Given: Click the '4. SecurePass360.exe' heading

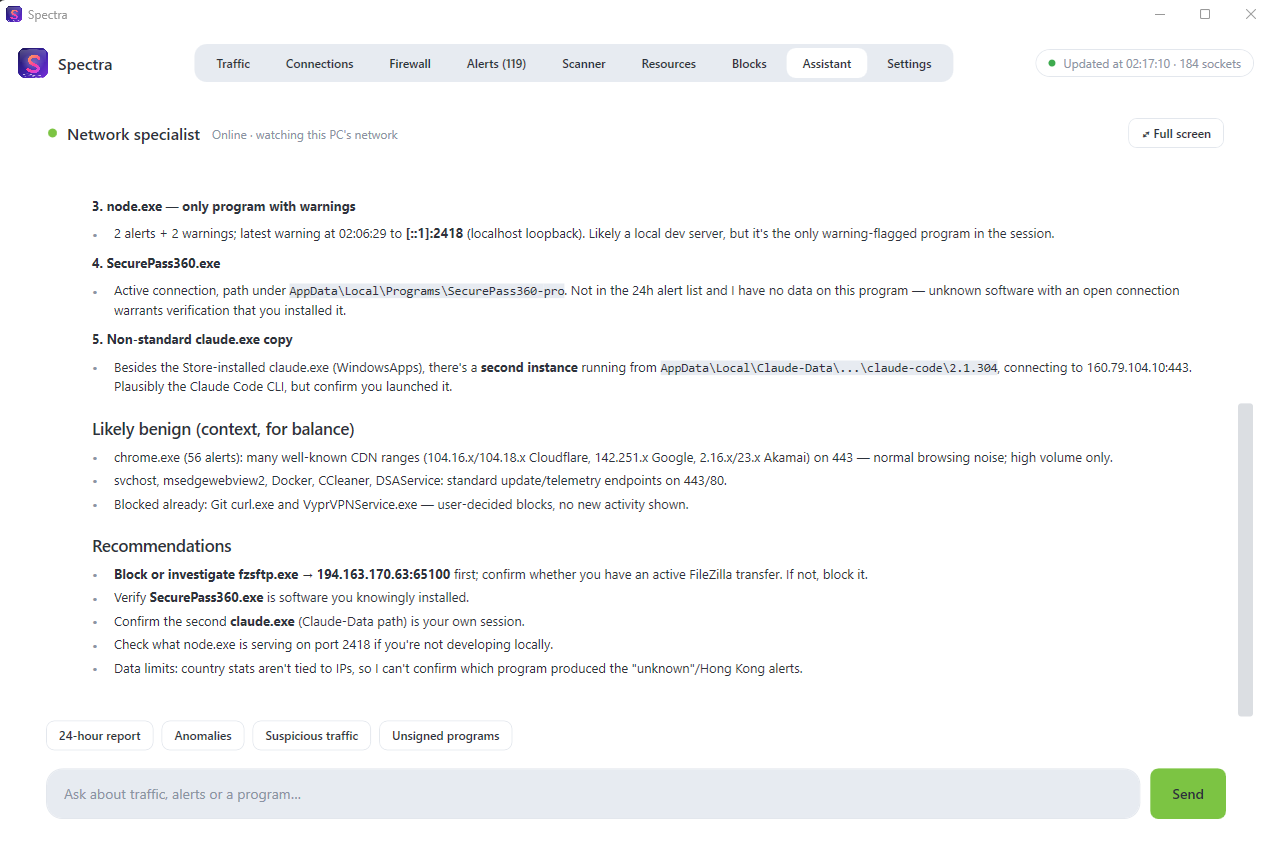Looking at the screenshot, I should tap(157, 263).
